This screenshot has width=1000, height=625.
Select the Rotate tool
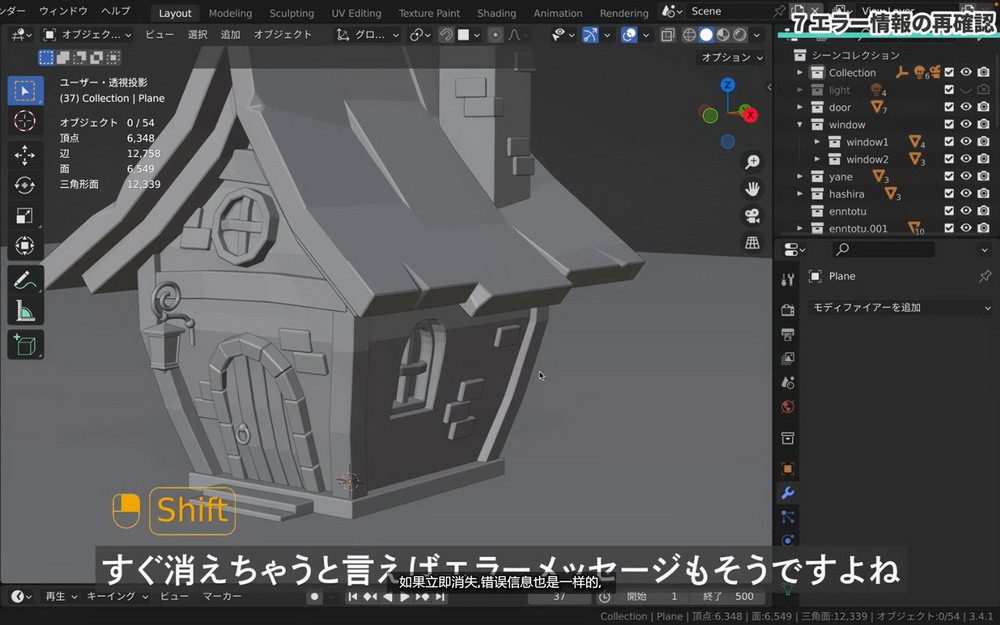click(x=25, y=185)
